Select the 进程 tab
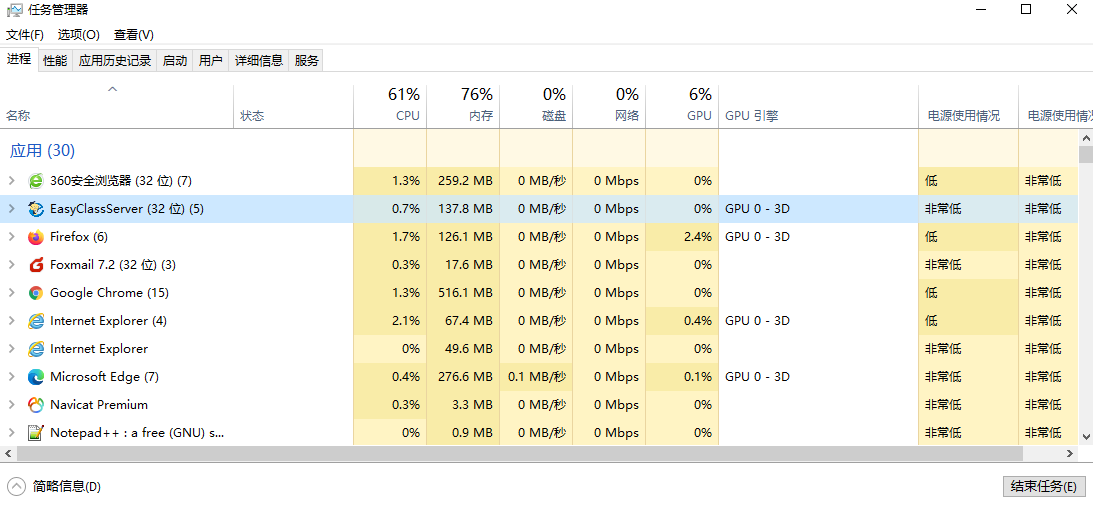This screenshot has width=1093, height=509. pyautogui.click(x=20, y=59)
